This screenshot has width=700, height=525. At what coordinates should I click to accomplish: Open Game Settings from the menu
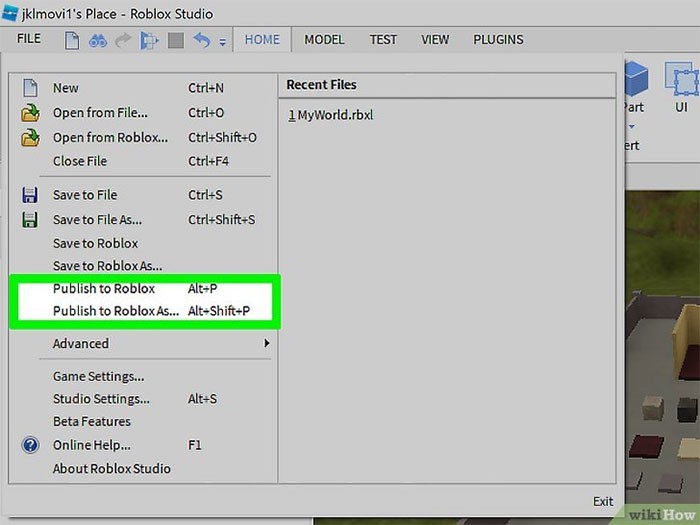pyautogui.click(x=98, y=377)
